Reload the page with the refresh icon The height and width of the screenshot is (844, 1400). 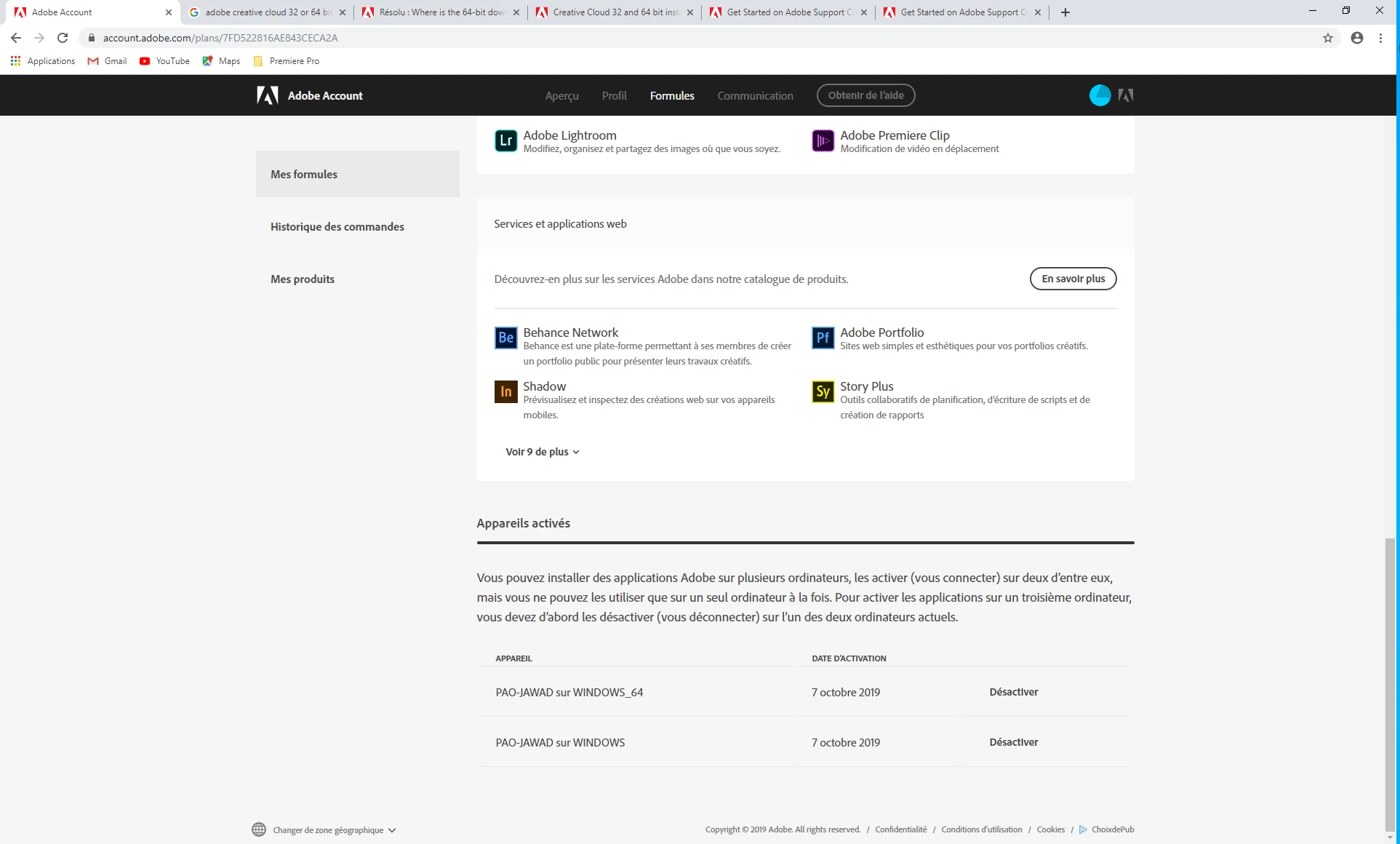63,38
